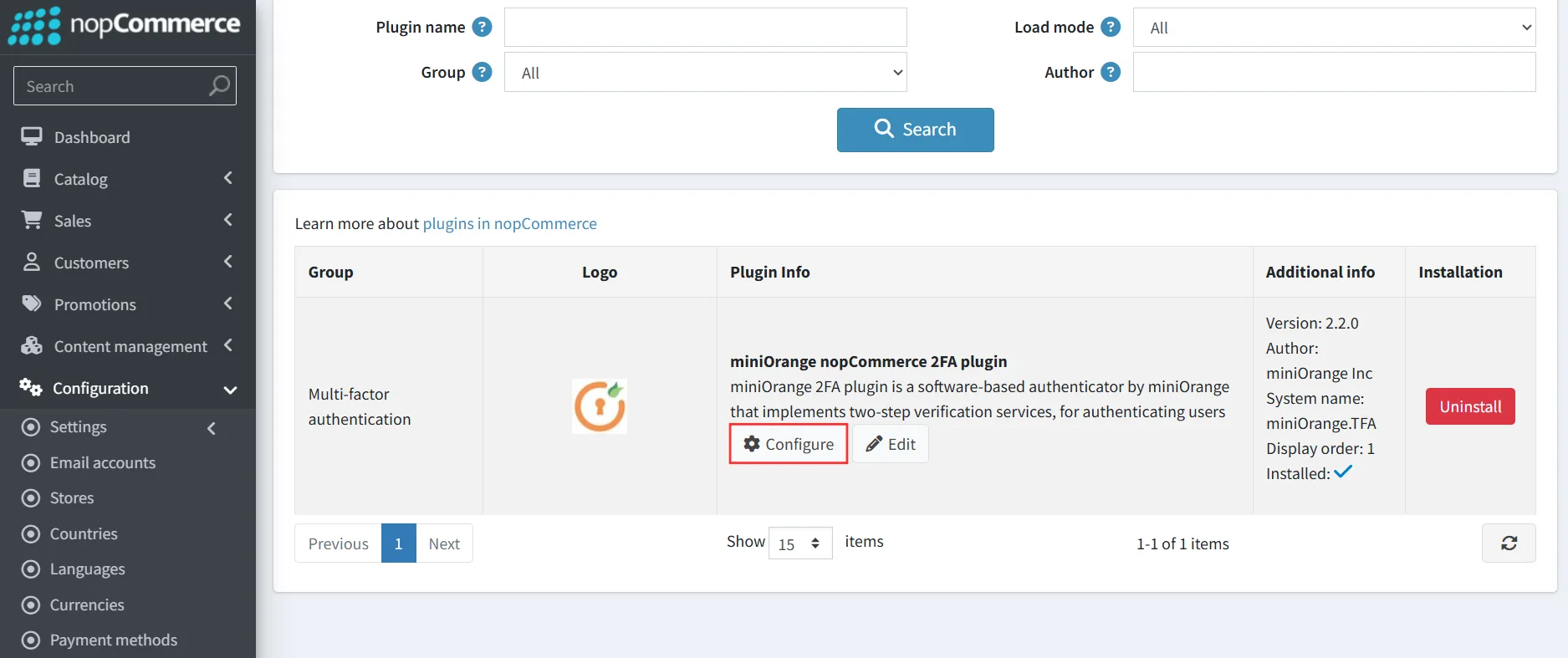The width and height of the screenshot is (1568, 658).
Task: Collapse the Configuration menu chevron
Action: [230, 390]
